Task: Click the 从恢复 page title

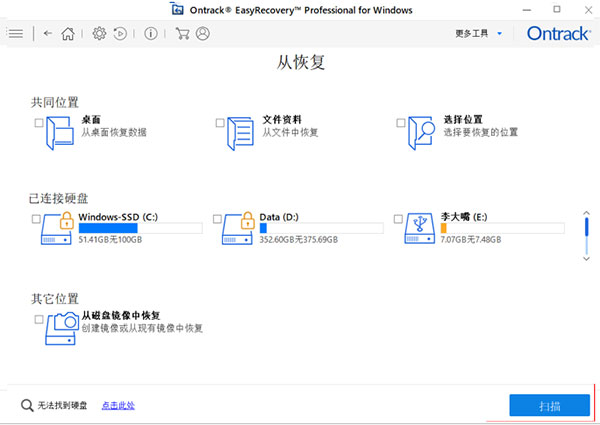Action: tap(301, 62)
